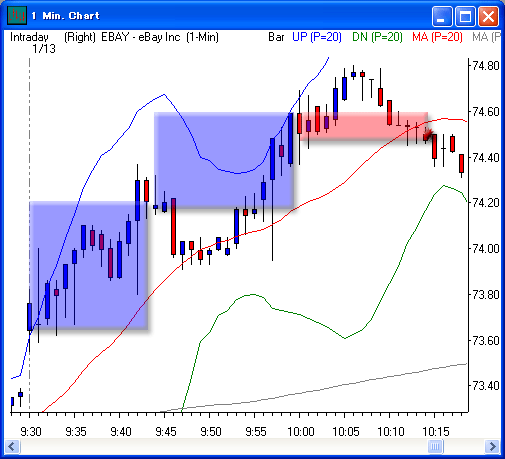The width and height of the screenshot is (505, 459).
Task: Maximize the 1 Min. Chart window
Action: (x=465, y=16)
